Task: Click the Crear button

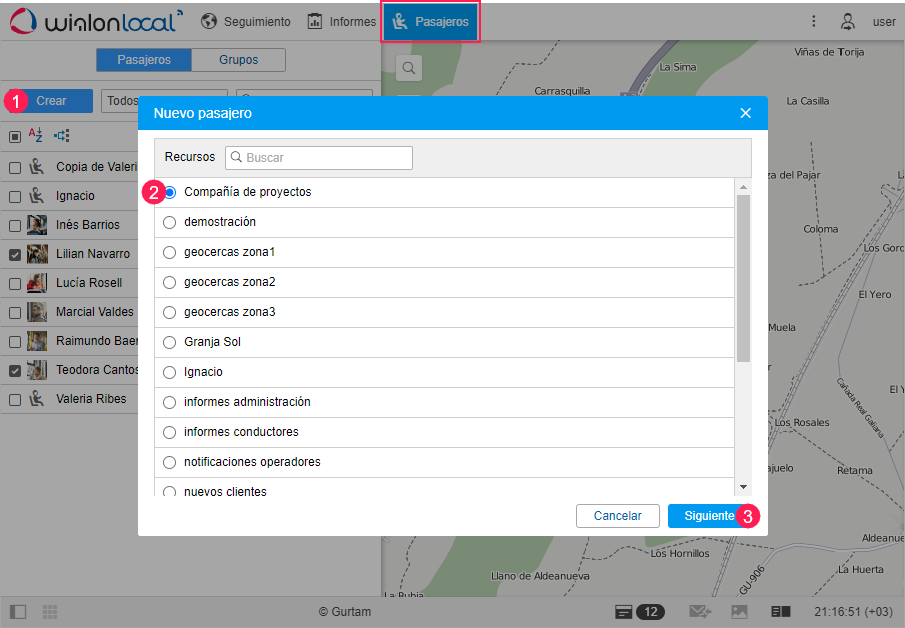Action: tap(51, 100)
